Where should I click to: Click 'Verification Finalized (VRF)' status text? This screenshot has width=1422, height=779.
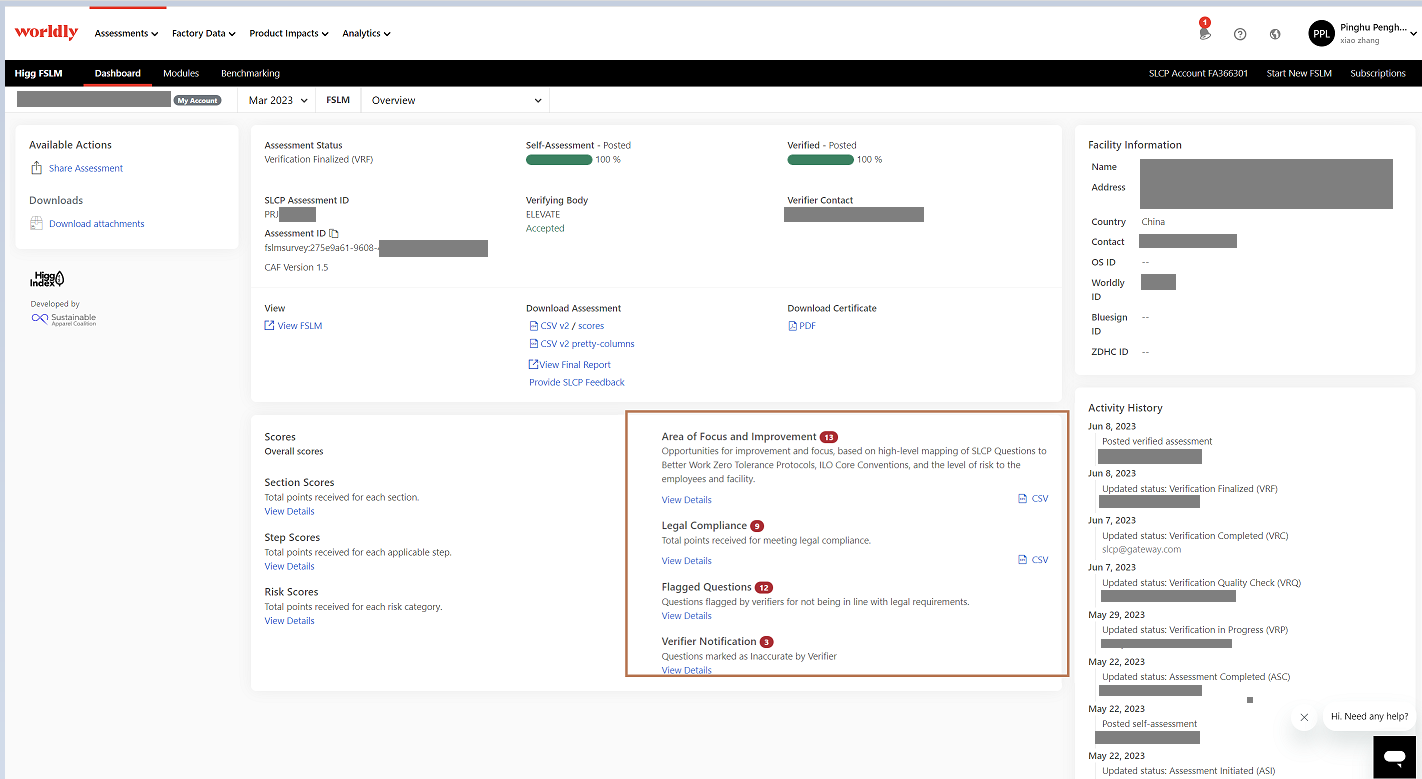318,159
